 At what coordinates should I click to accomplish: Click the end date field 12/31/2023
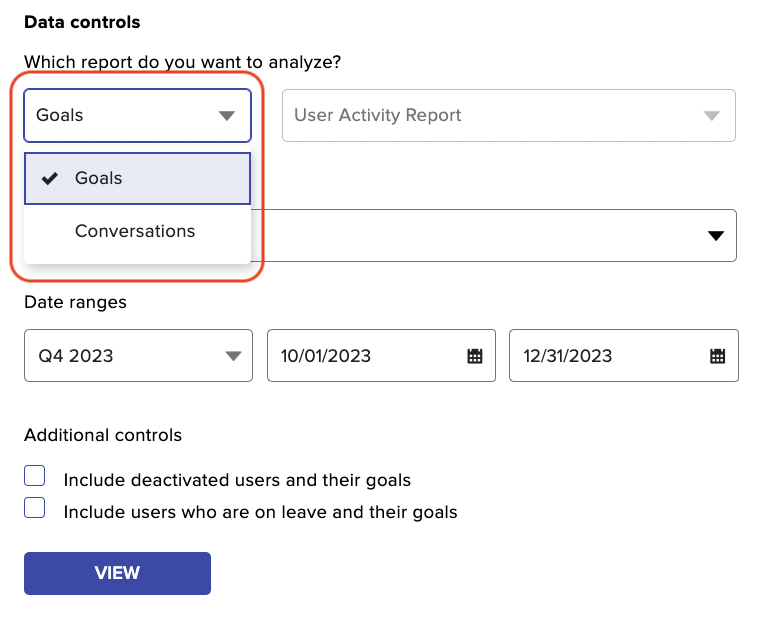click(624, 355)
